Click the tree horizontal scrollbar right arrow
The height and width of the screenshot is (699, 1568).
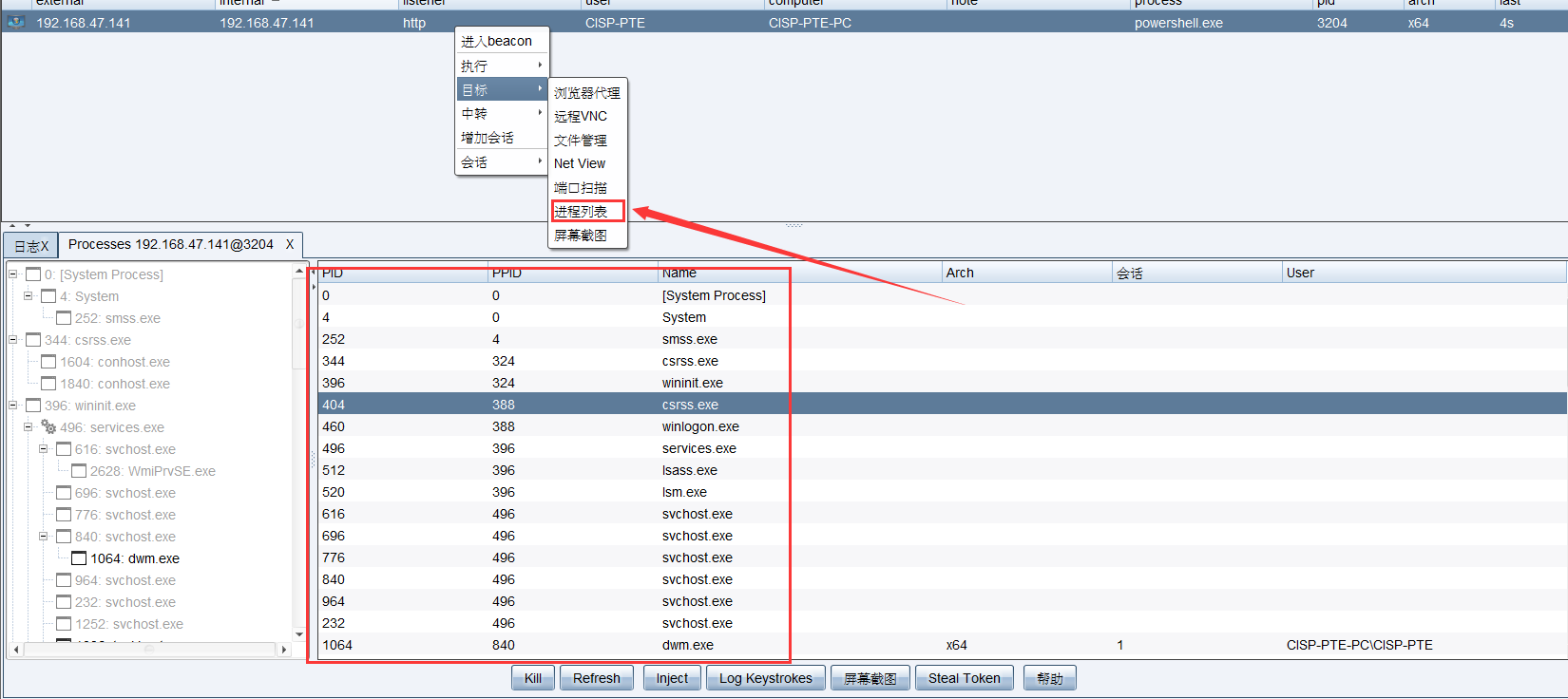tap(284, 650)
